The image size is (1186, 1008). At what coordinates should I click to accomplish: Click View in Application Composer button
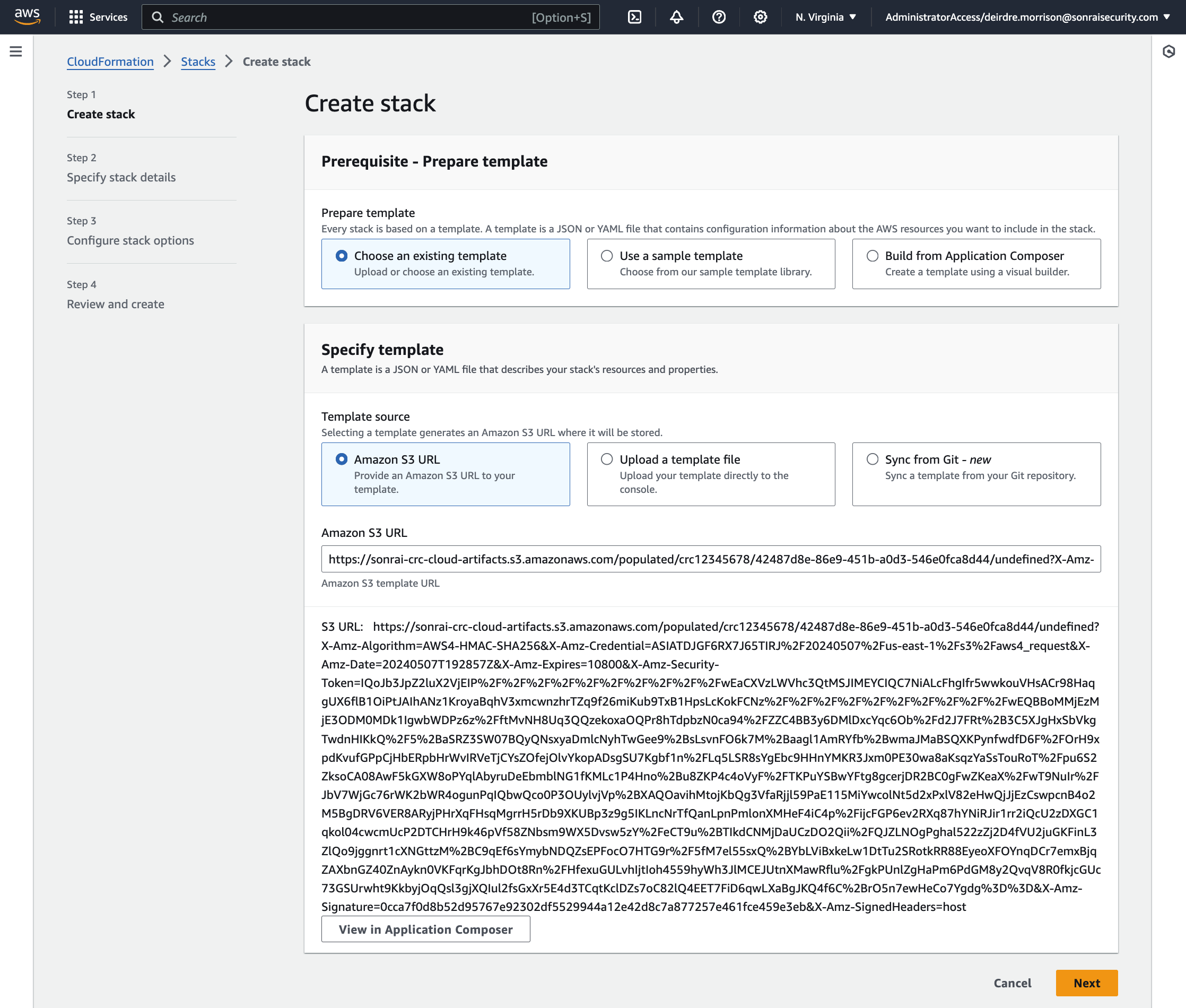425,929
